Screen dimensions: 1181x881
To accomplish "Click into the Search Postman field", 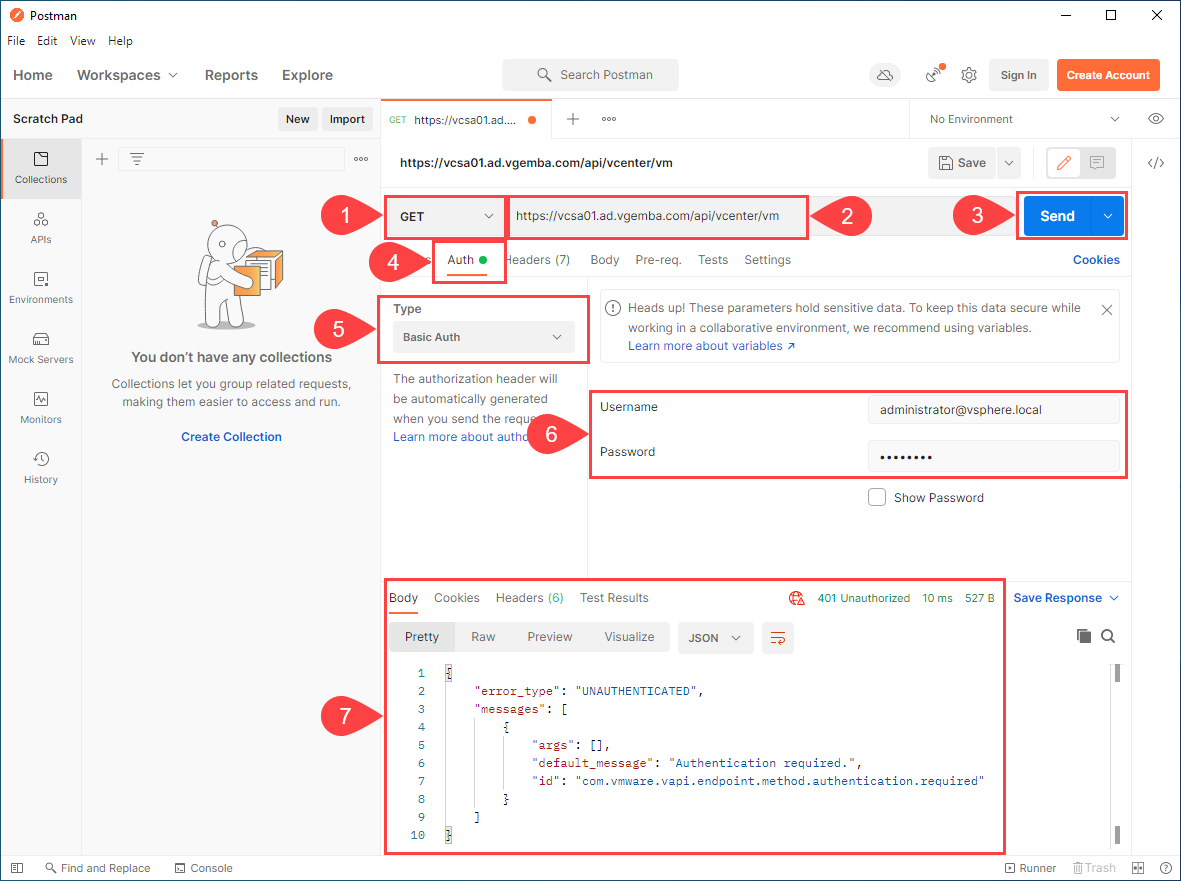I will [x=590, y=75].
